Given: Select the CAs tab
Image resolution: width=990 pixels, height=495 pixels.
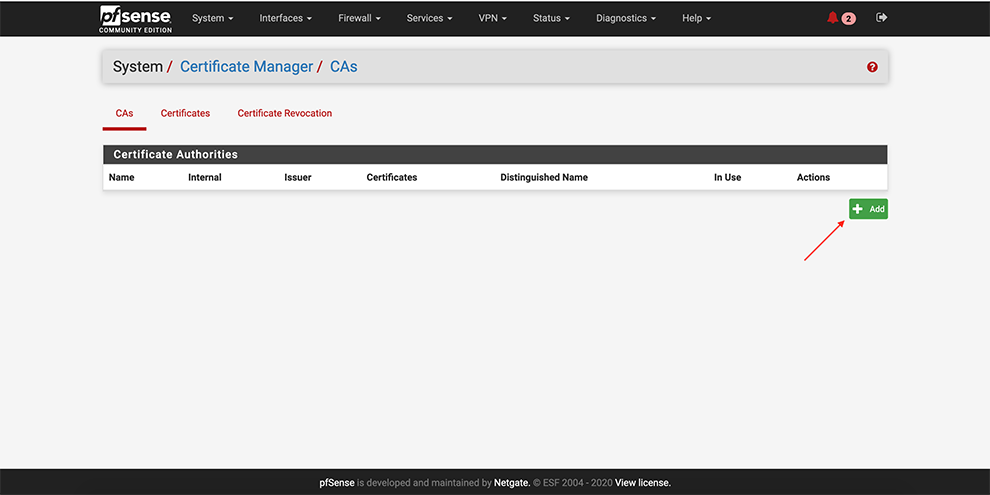Looking at the screenshot, I should [124, 113].
